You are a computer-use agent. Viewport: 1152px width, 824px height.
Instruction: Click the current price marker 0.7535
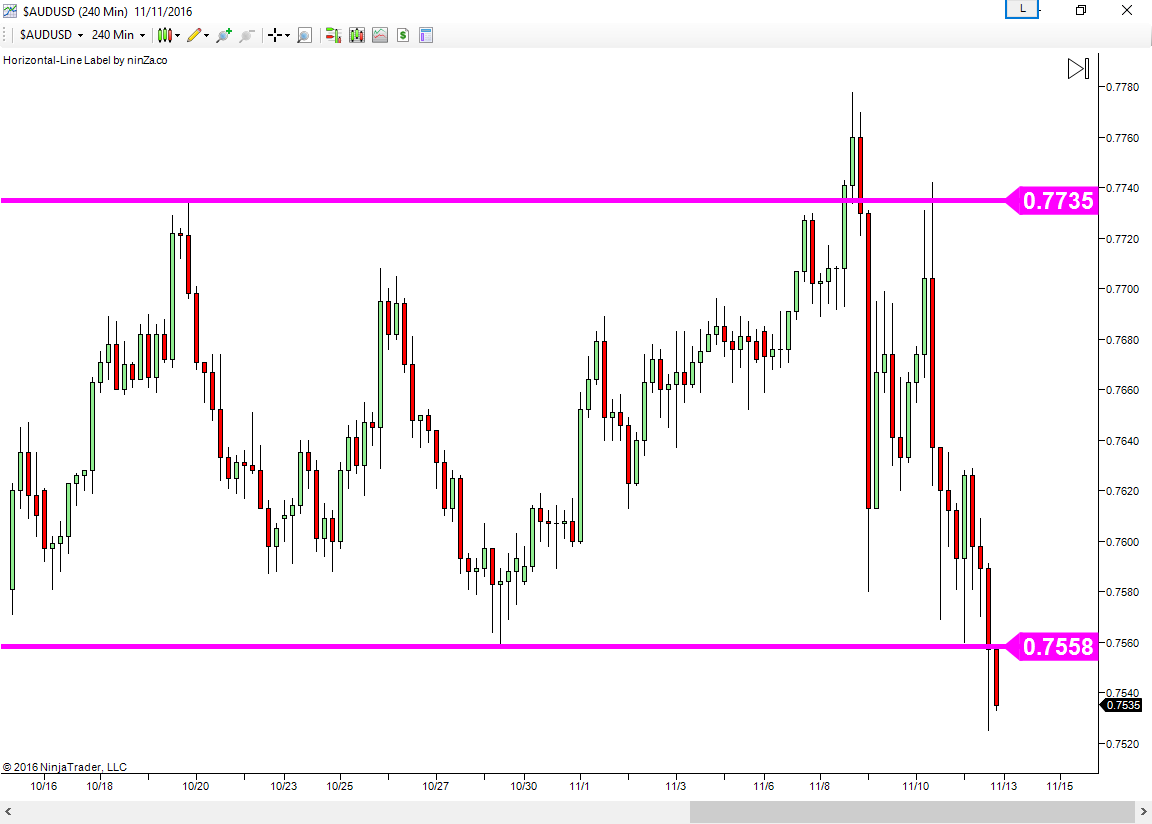click(1120, 705)
